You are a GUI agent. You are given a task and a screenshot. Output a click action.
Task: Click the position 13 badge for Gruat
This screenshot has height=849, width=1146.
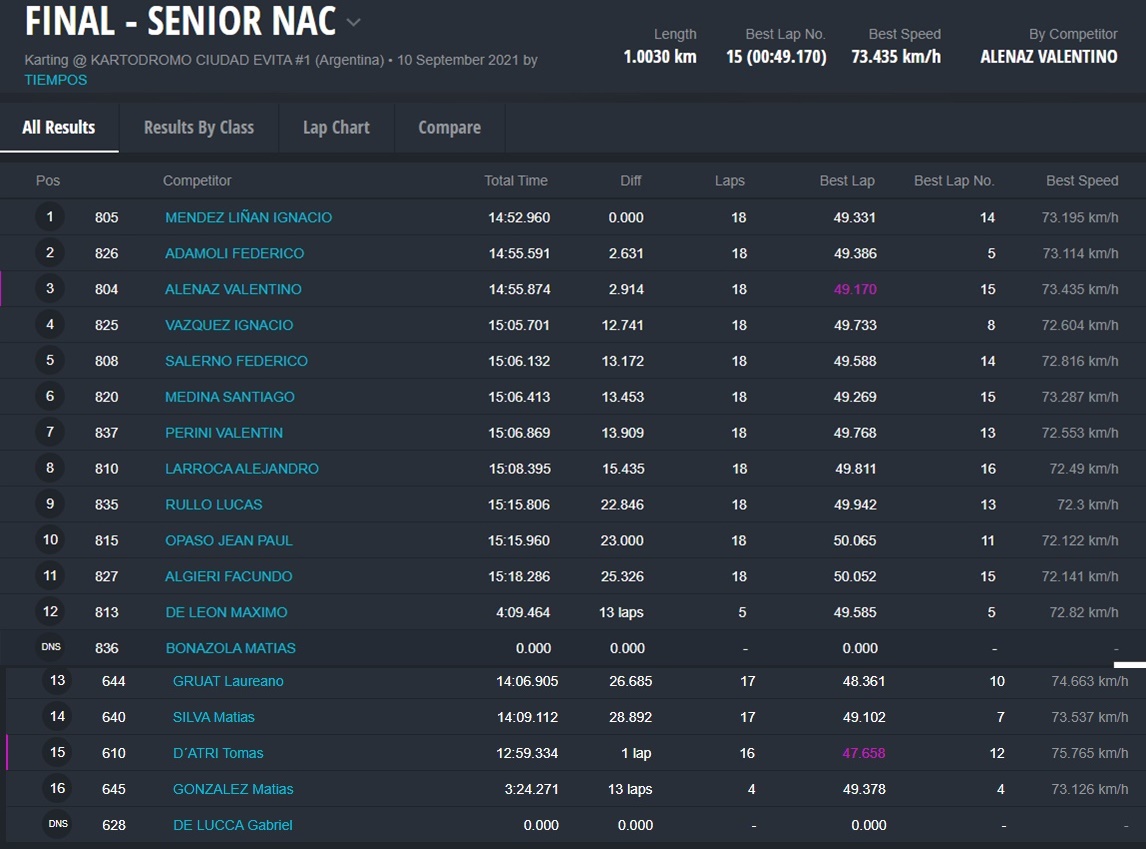(x=58, y=681)
